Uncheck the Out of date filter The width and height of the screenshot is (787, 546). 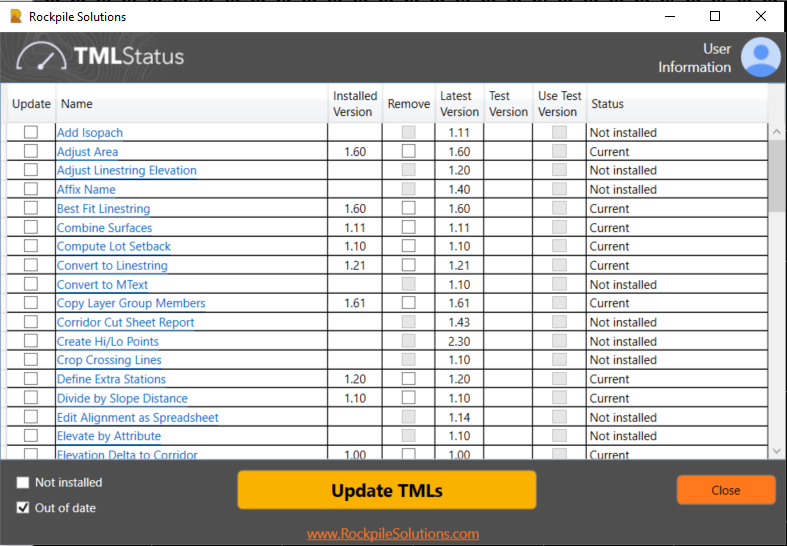tap(23, 507)
